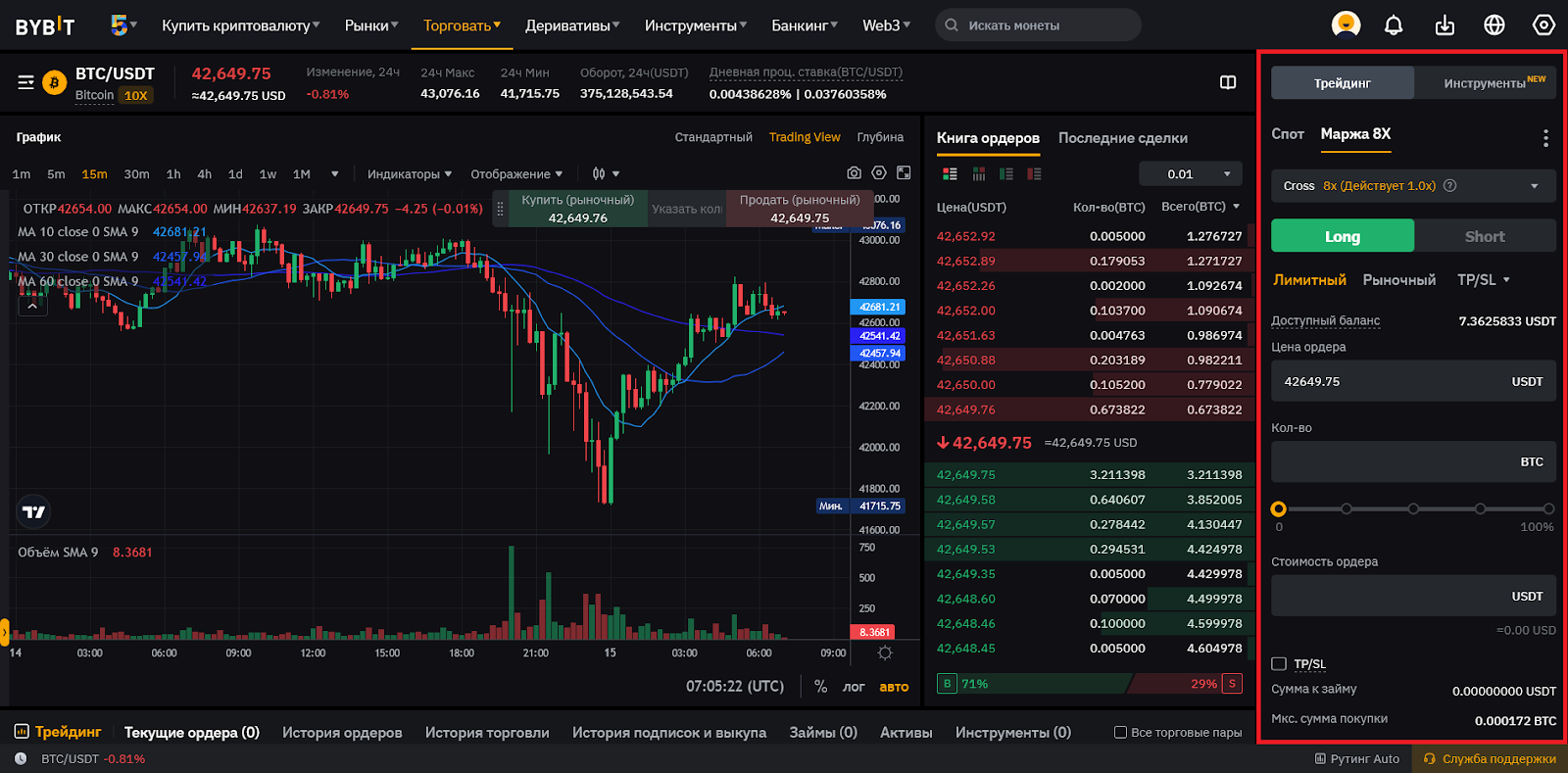Image resolution: width=1568 pixels, height=773 pixels.
Task: Select the 1h timeframe
Action: (x=173, y=174)
